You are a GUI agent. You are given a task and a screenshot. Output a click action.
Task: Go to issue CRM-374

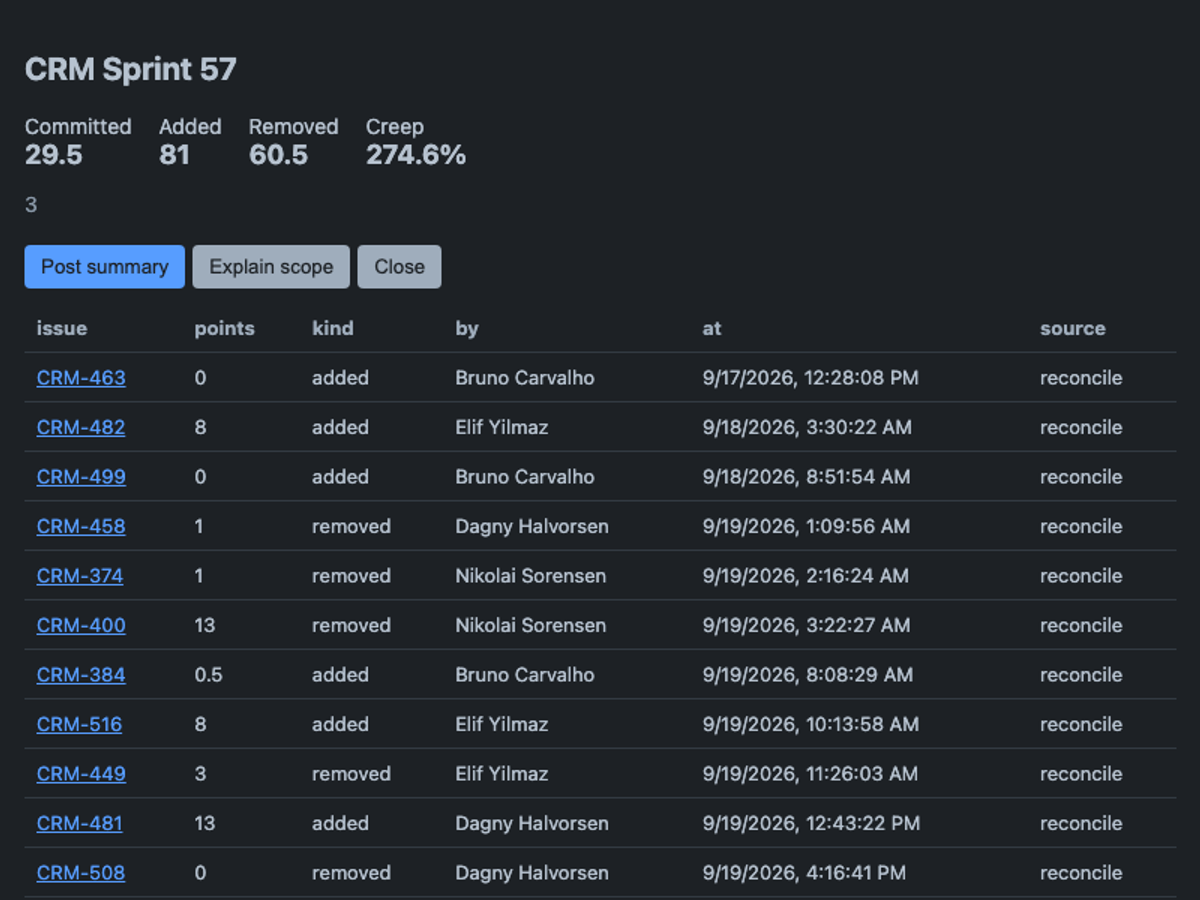pyautogui.click(x=80, y=576)
